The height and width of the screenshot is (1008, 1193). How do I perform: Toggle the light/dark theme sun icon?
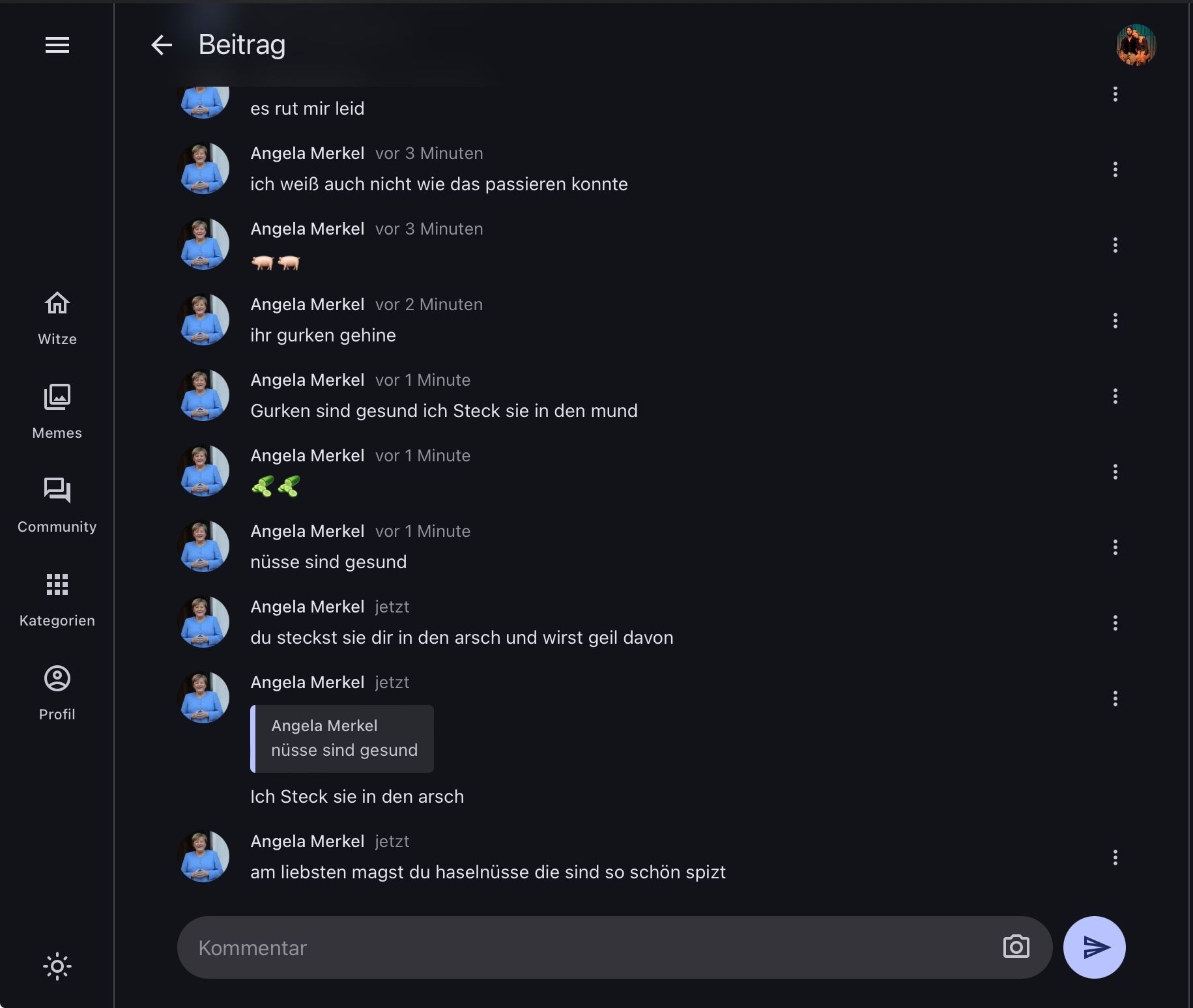pyautogui.click(x=57, y=966)
